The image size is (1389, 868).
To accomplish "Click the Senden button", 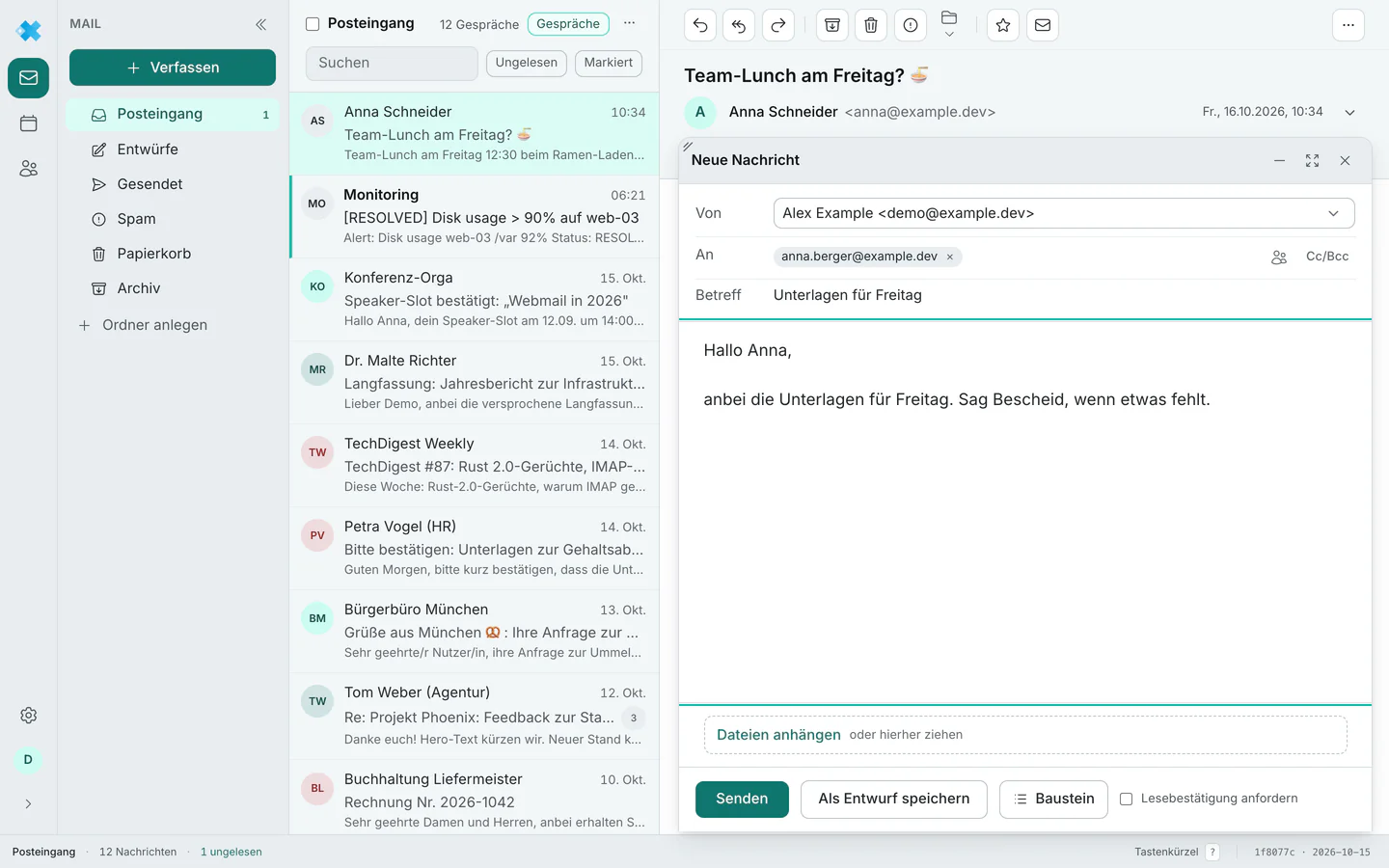I will [742, 800].
